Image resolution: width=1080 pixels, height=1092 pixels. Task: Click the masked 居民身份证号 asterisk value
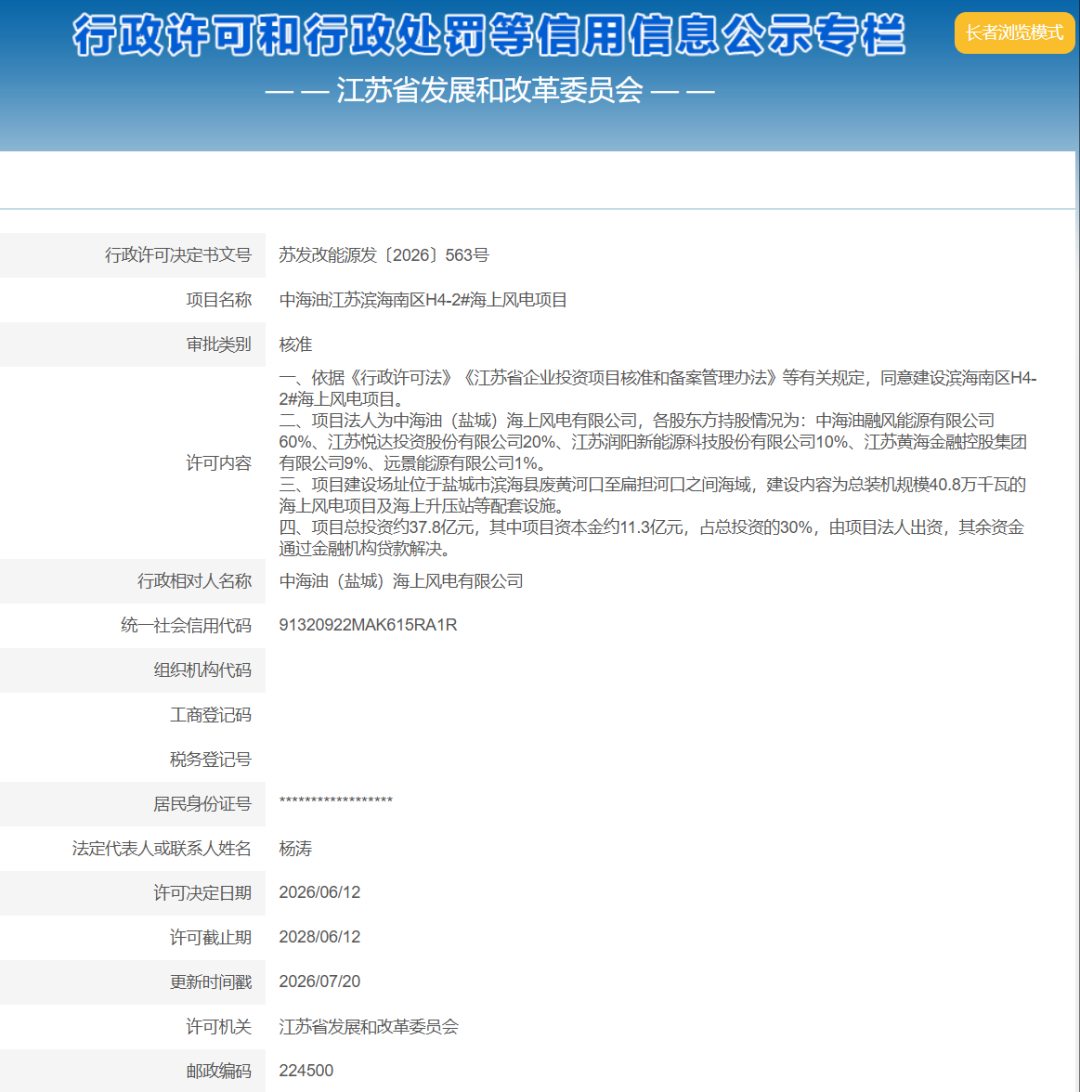pos(336,800)
